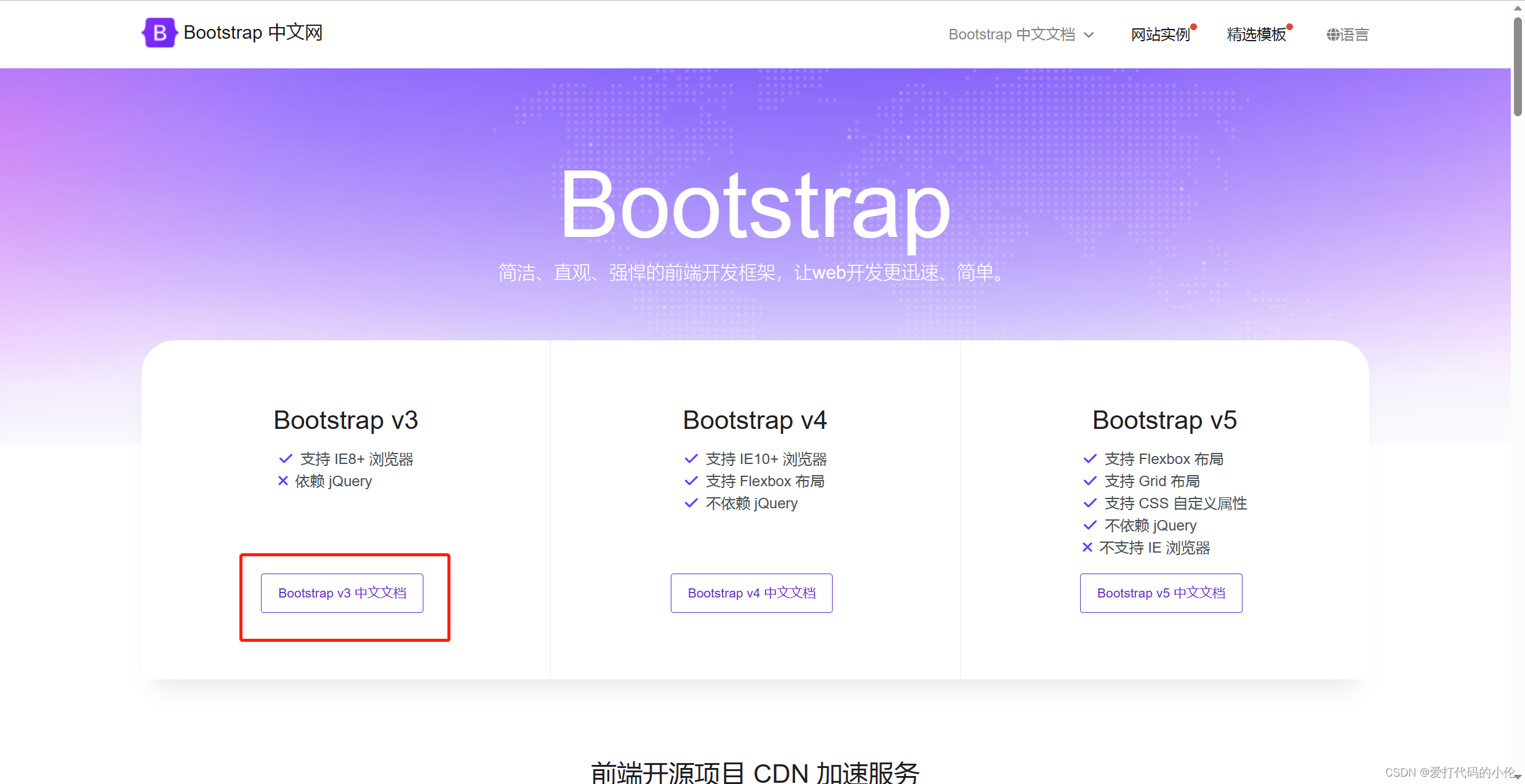This screenshot has height=784, width=1525.
Task: Click the X mark beside 依赖 jQuery
Action: 283,481
